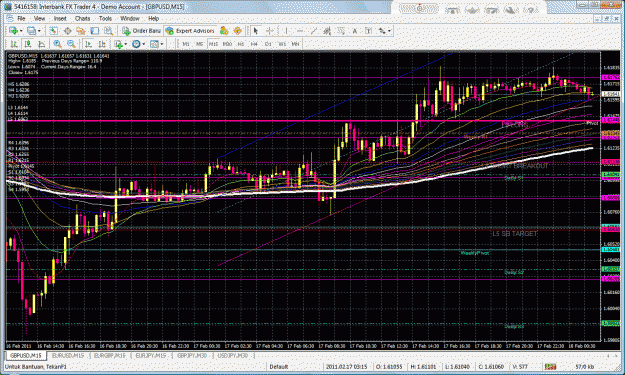
Task: Expand the Templates dropdown arrow
Action: click(161, 44)
